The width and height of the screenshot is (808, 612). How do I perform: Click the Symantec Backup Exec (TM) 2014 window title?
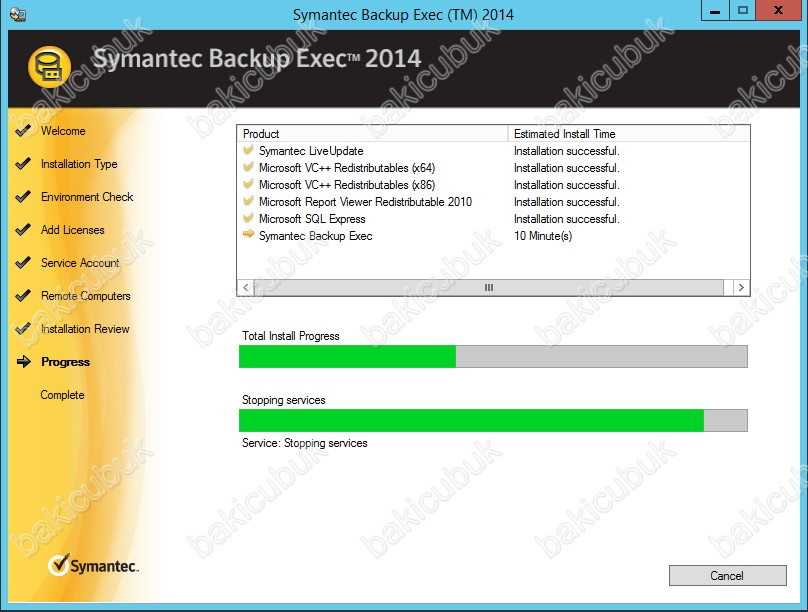[403, 14]
